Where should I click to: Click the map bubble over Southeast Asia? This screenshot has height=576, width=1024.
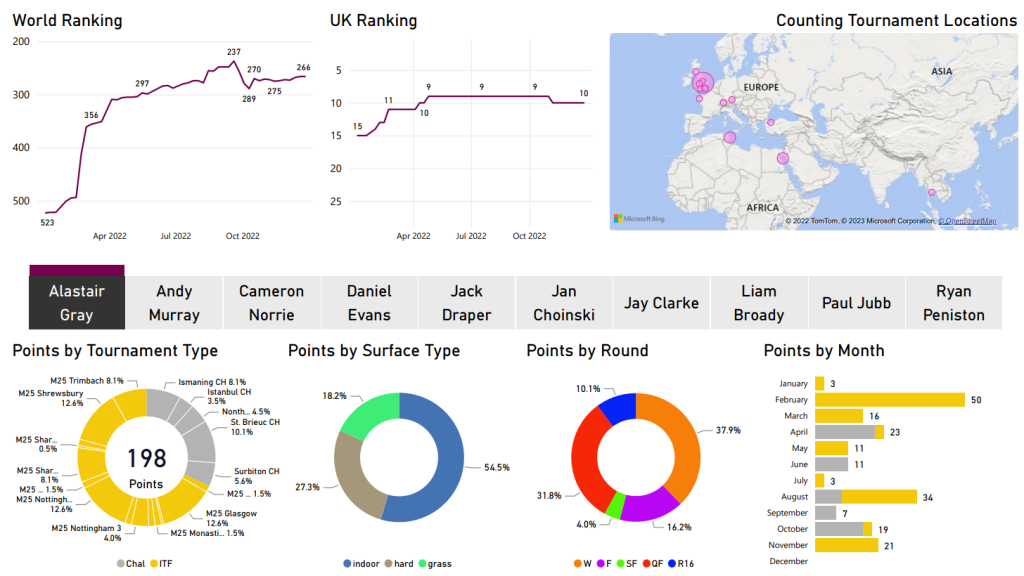pos(932,192)
